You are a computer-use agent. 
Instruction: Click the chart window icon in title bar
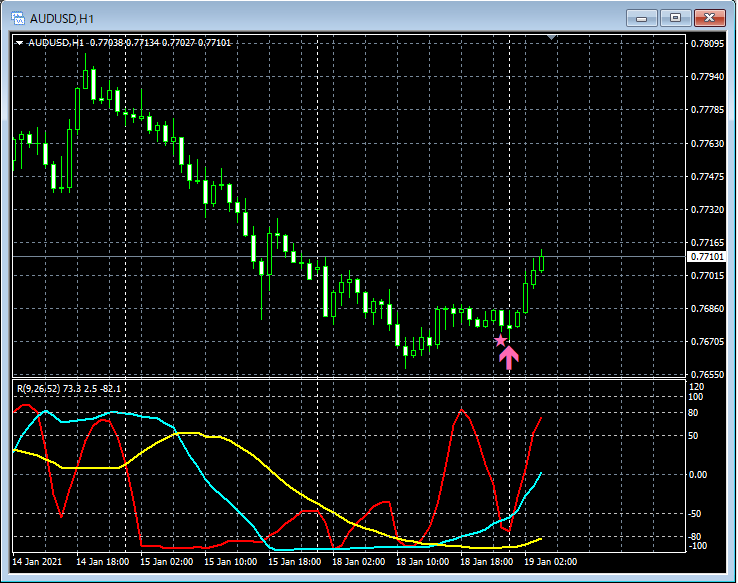[x=16, y=18]
